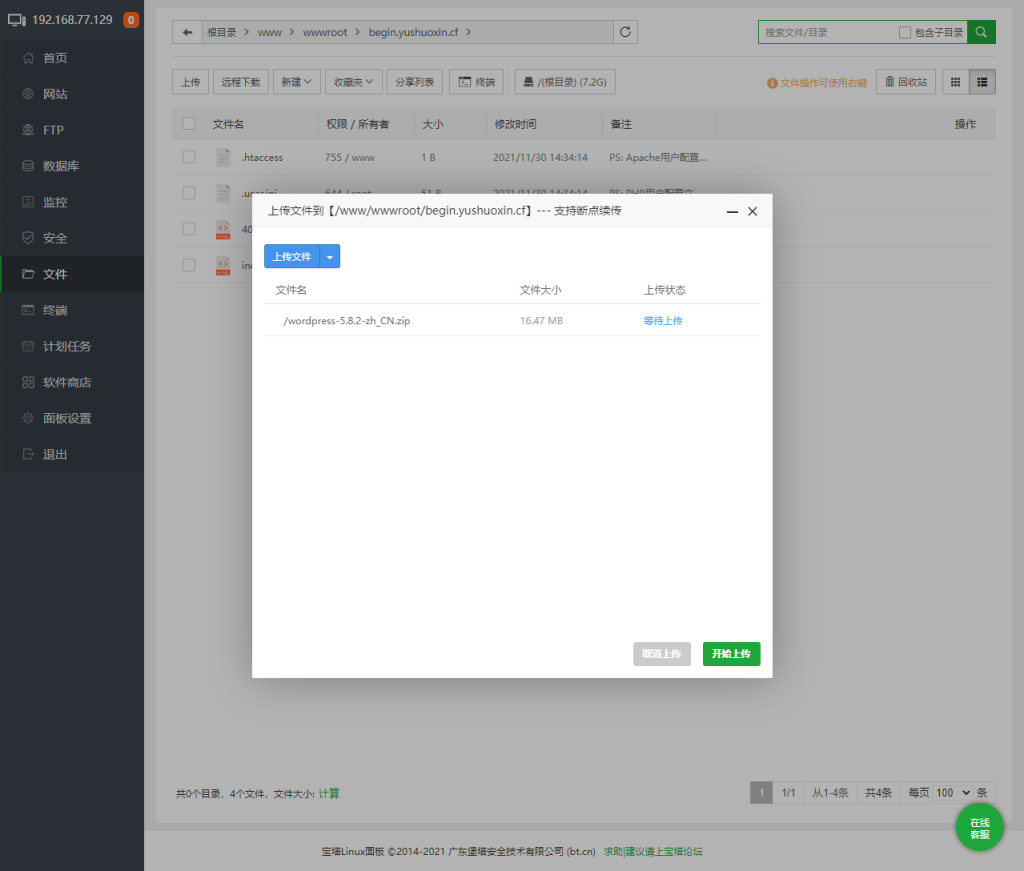Screen dimensions: 1024x871
Task: Switch to list view layout icon
Action: click(x=982, y=82)
